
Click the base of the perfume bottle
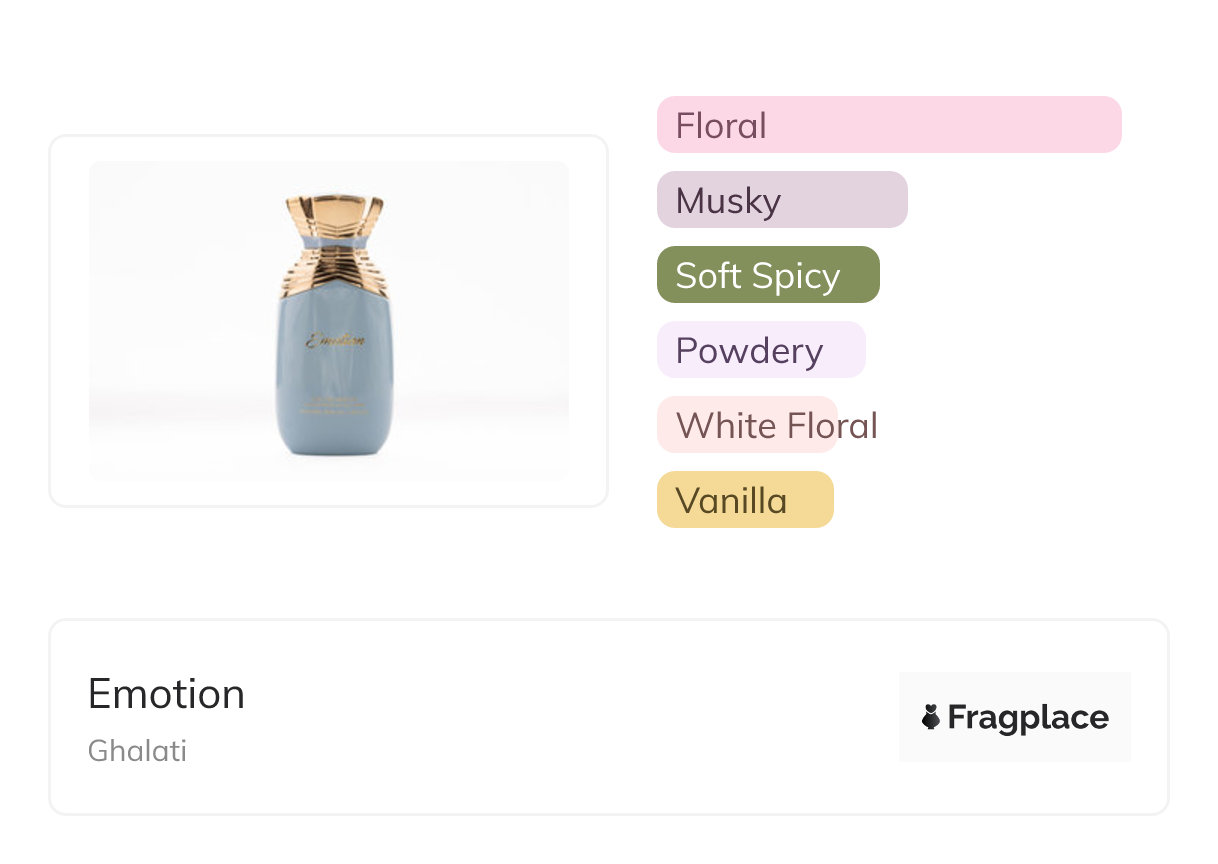(334, 448)
